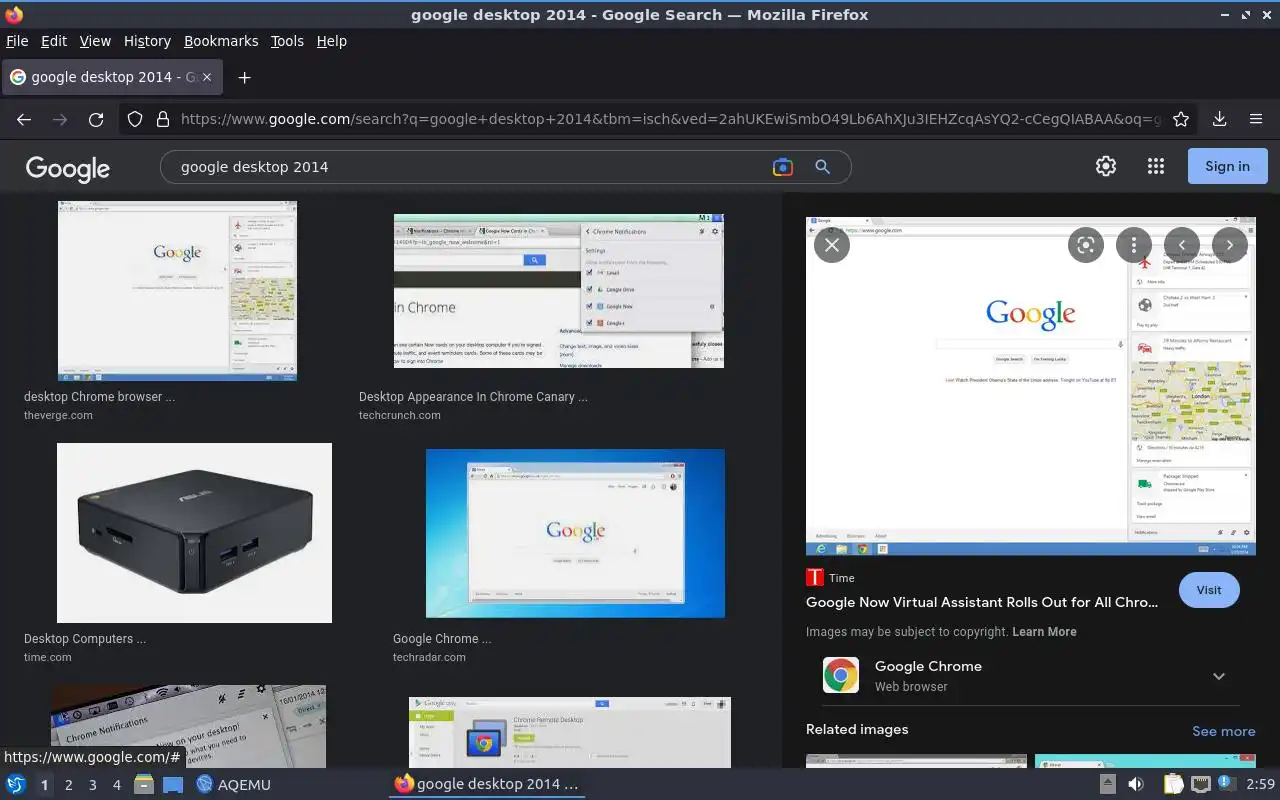Click the magnifier search button
1280x800 pixels.
823,167
